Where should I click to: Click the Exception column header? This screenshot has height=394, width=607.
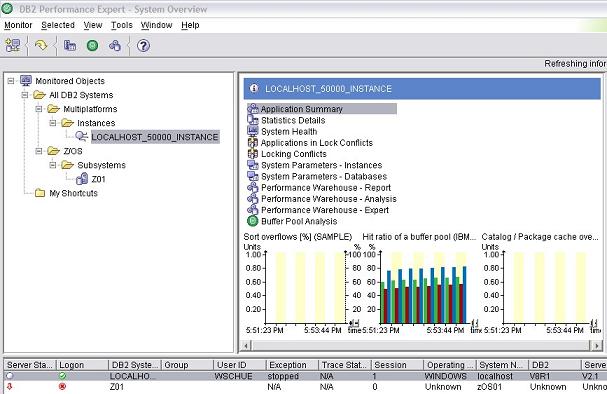coord(292,365)
